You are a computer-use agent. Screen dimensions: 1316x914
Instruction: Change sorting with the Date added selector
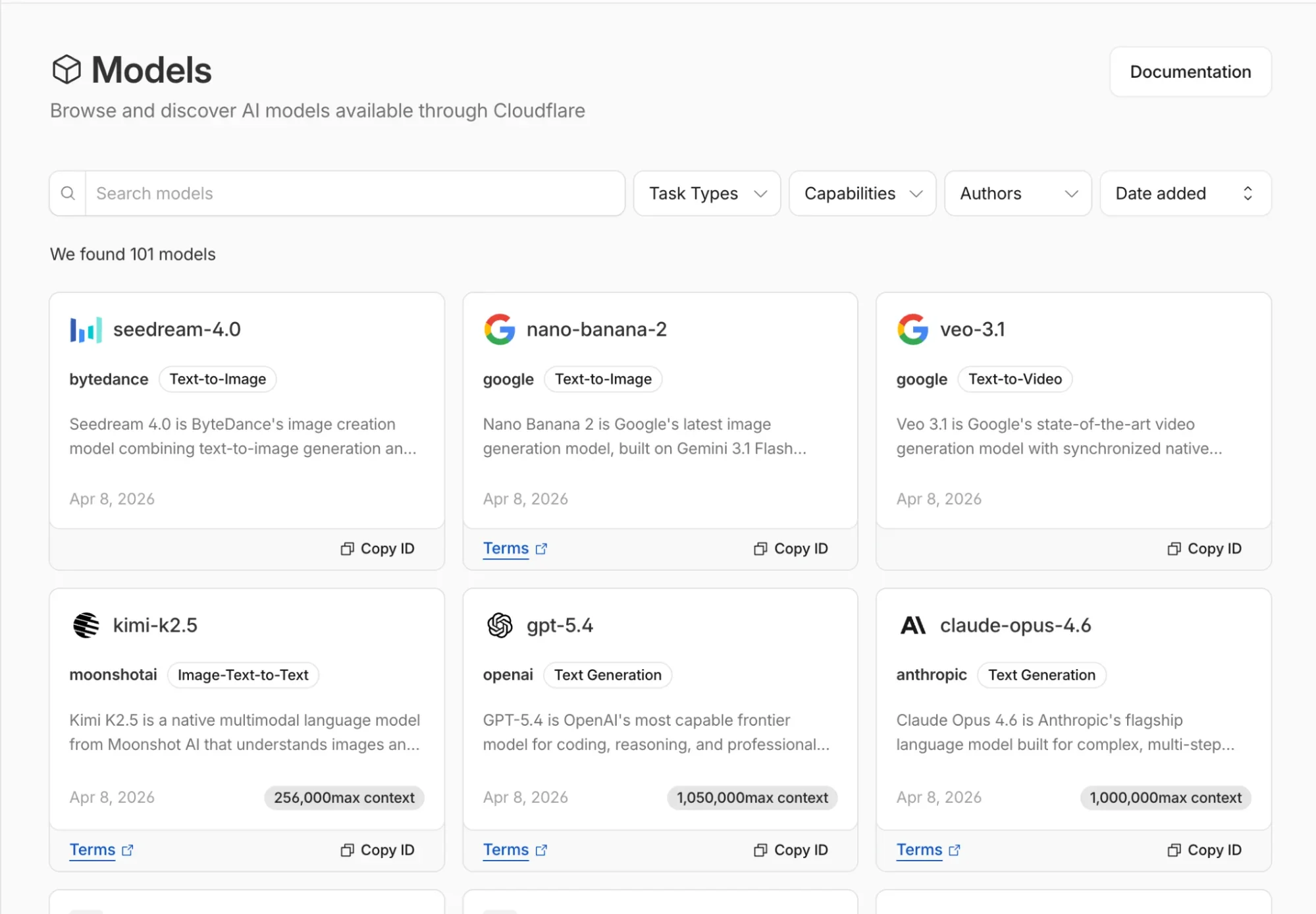(x=1184, y=193)
